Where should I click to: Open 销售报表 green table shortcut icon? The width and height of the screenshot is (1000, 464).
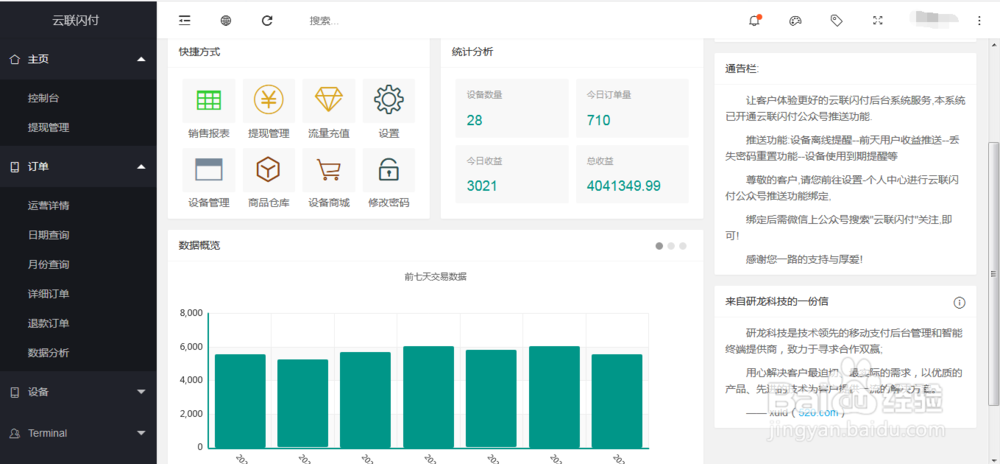pyautogui.click(x=209, y=100)
